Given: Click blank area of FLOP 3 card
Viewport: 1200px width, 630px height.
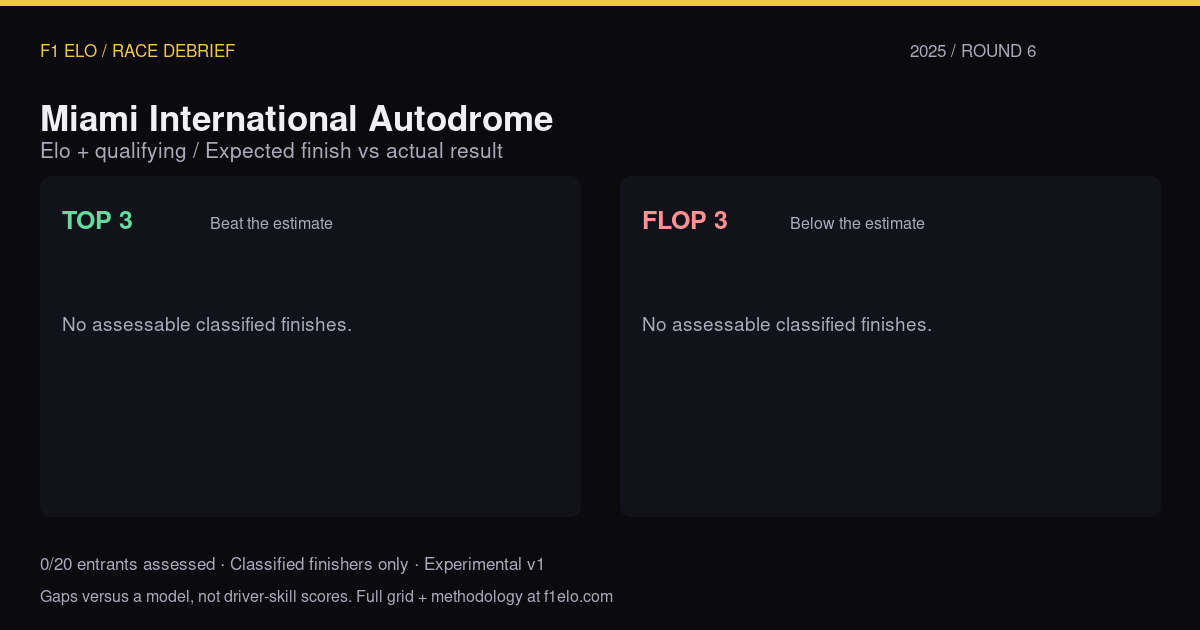Looking at the screenshot, I should click(x=890, y=430).
